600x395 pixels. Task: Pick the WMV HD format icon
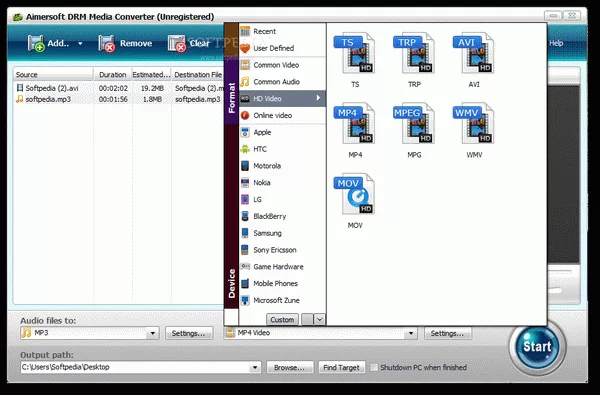pos(474,123)
